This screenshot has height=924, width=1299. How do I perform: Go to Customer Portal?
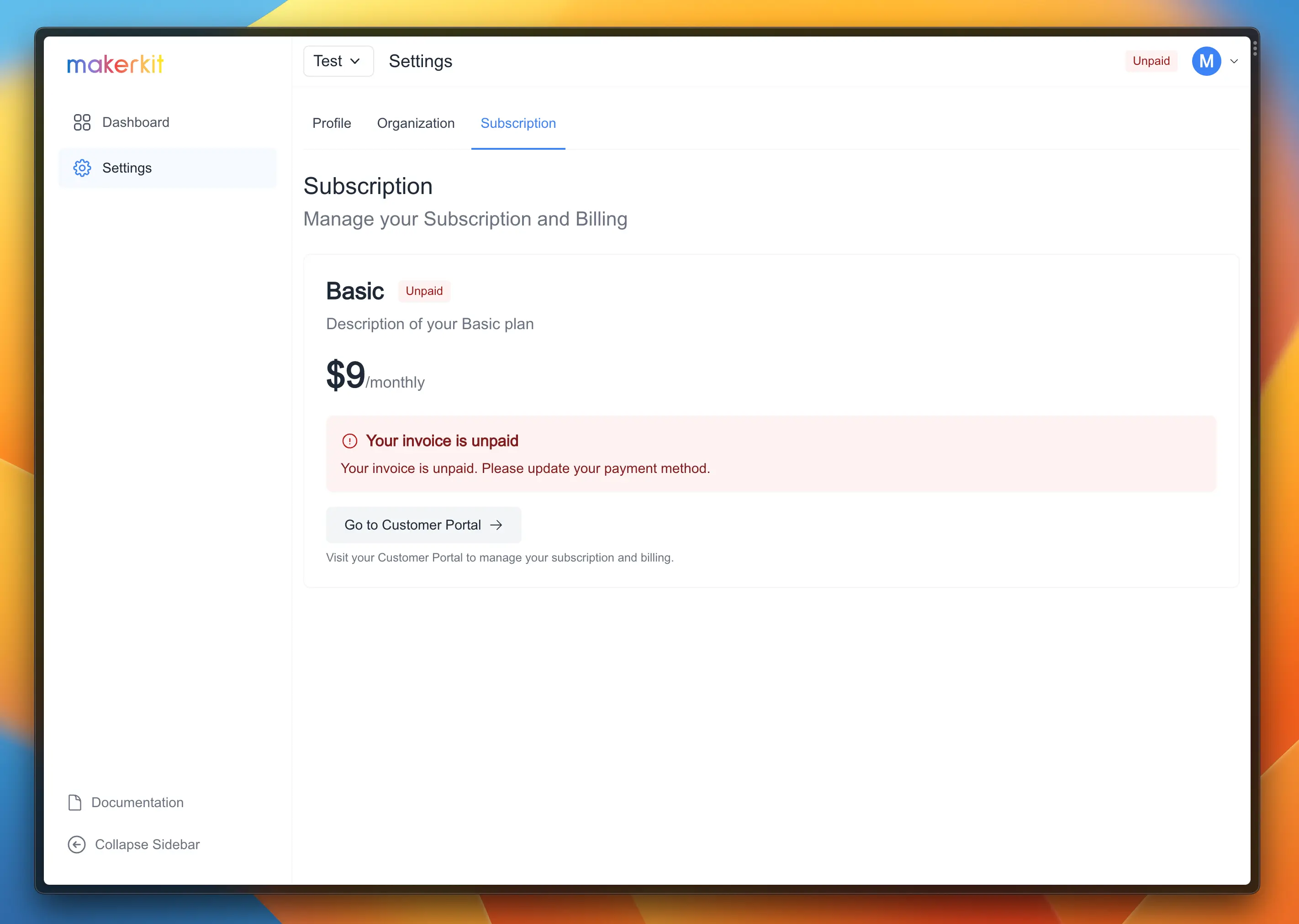point(413,525)
